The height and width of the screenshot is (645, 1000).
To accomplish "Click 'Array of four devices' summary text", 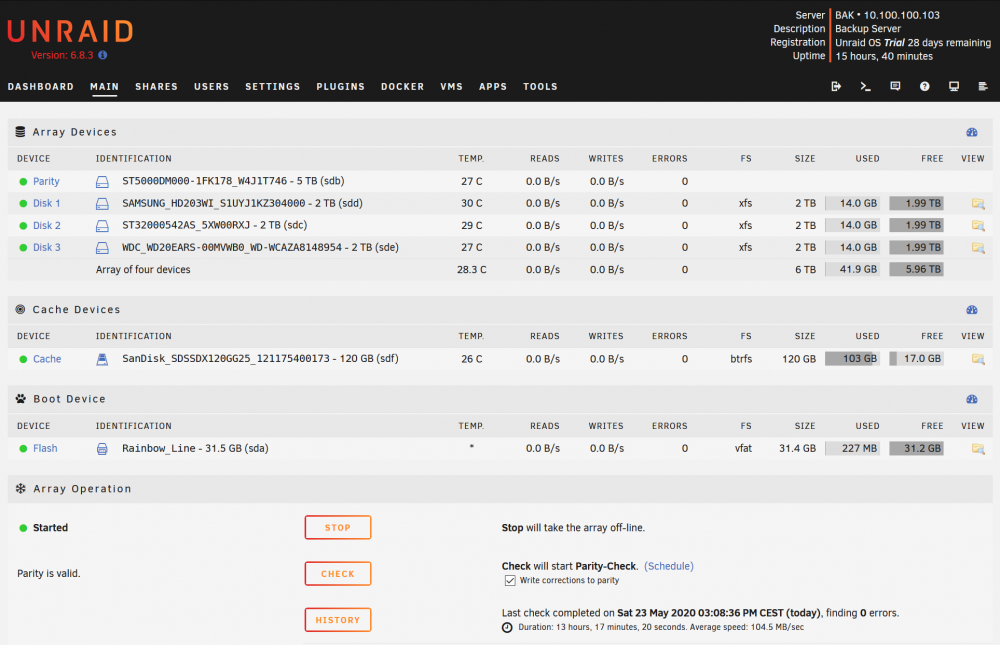I will pos(143,269).
